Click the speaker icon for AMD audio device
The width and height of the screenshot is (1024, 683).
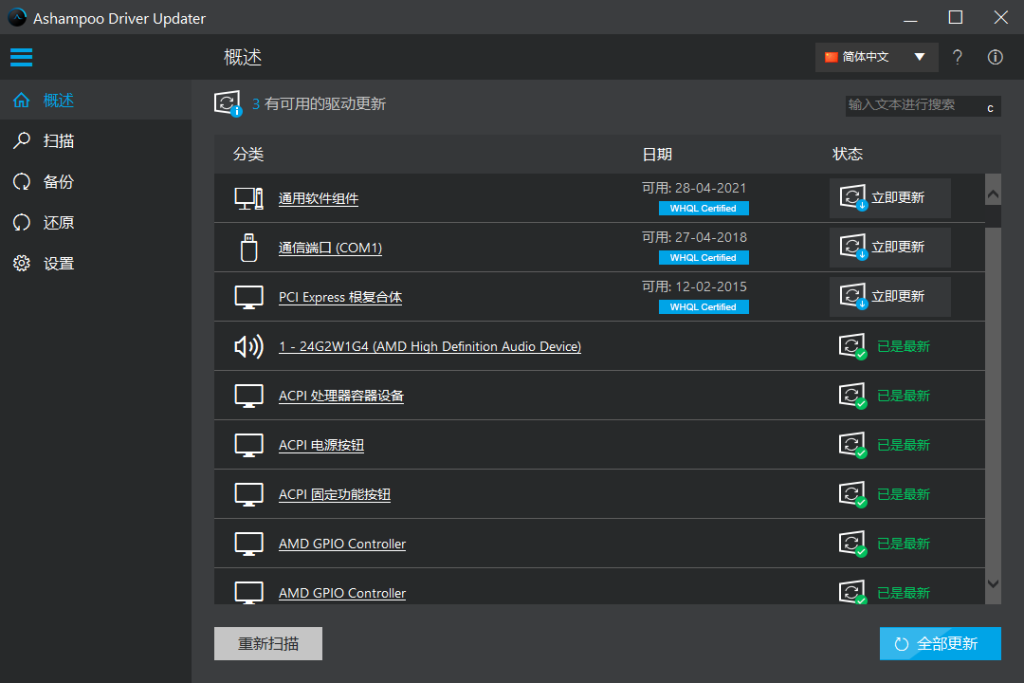pos(248,346)
